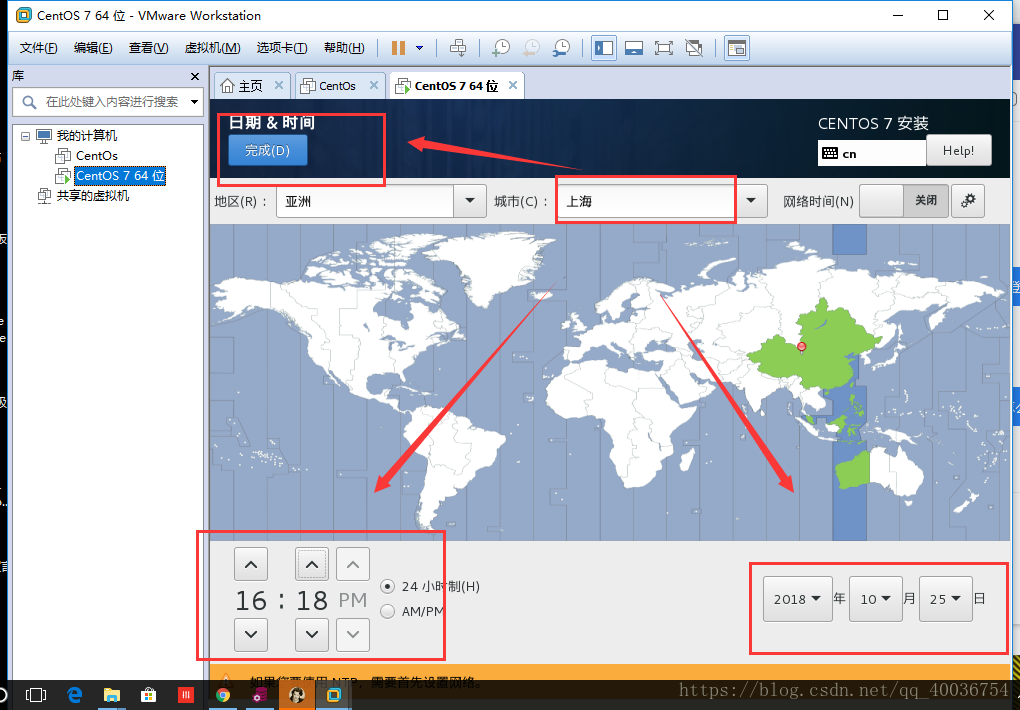Image resolution: width=1020 pixels, height=710 pixels.
Task: Click the red app icon on the taskbar
Action: (186, 695)
